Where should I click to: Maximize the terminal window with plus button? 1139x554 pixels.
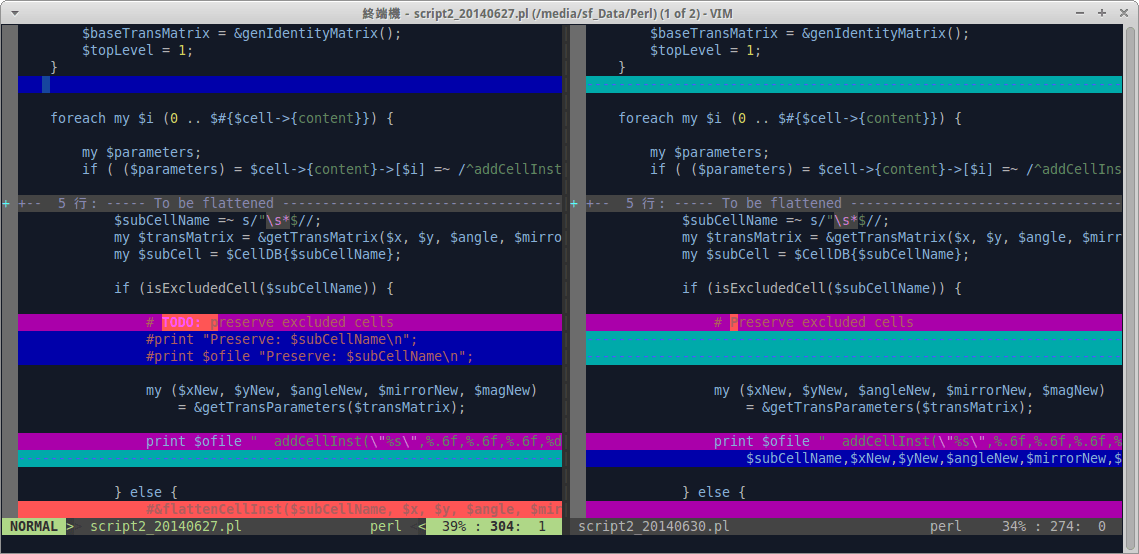pyautogui.click(x=1101, y=13)
